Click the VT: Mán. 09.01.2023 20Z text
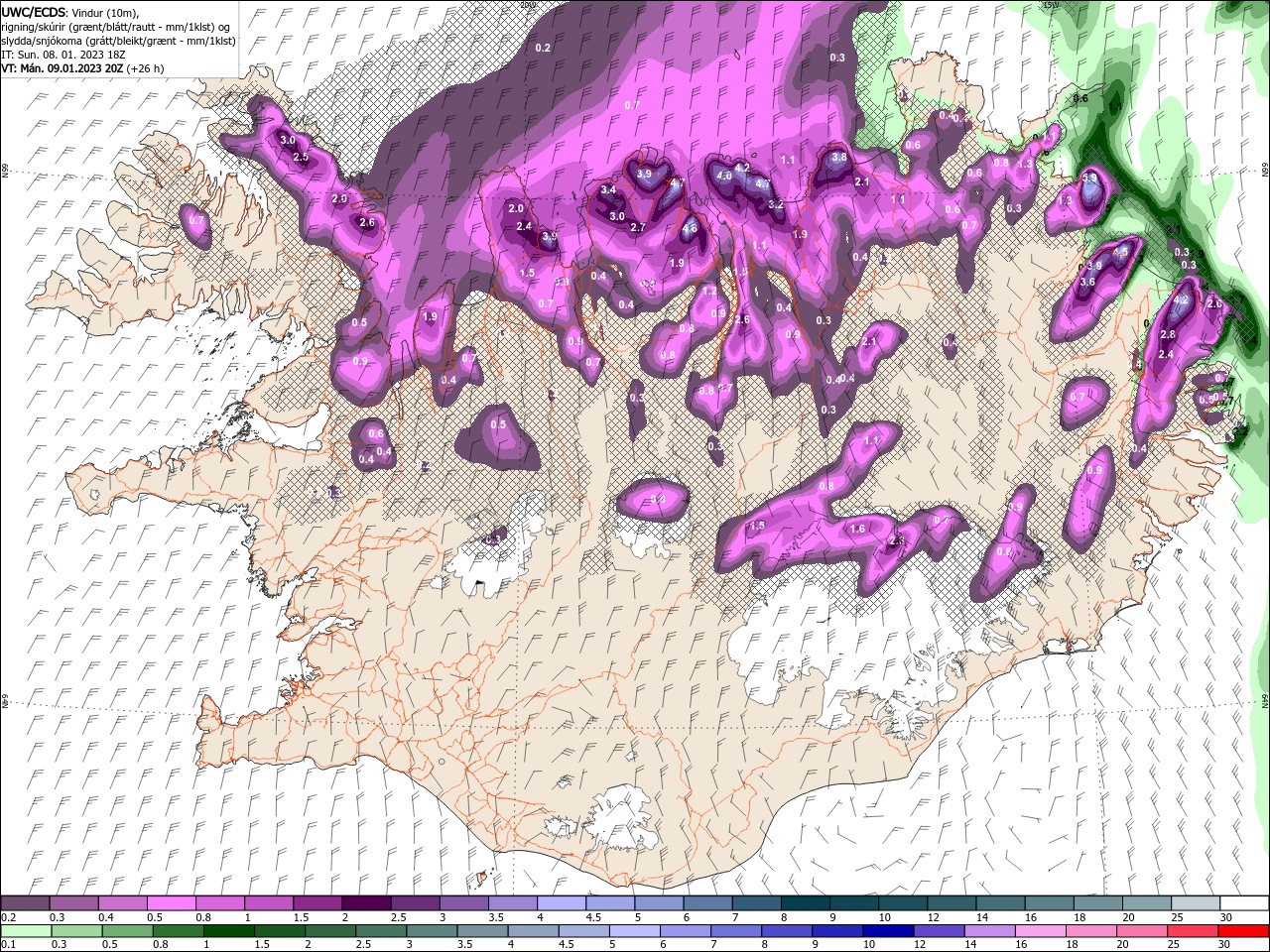This screenshot has width=1270, height=952. click(63, 68)
